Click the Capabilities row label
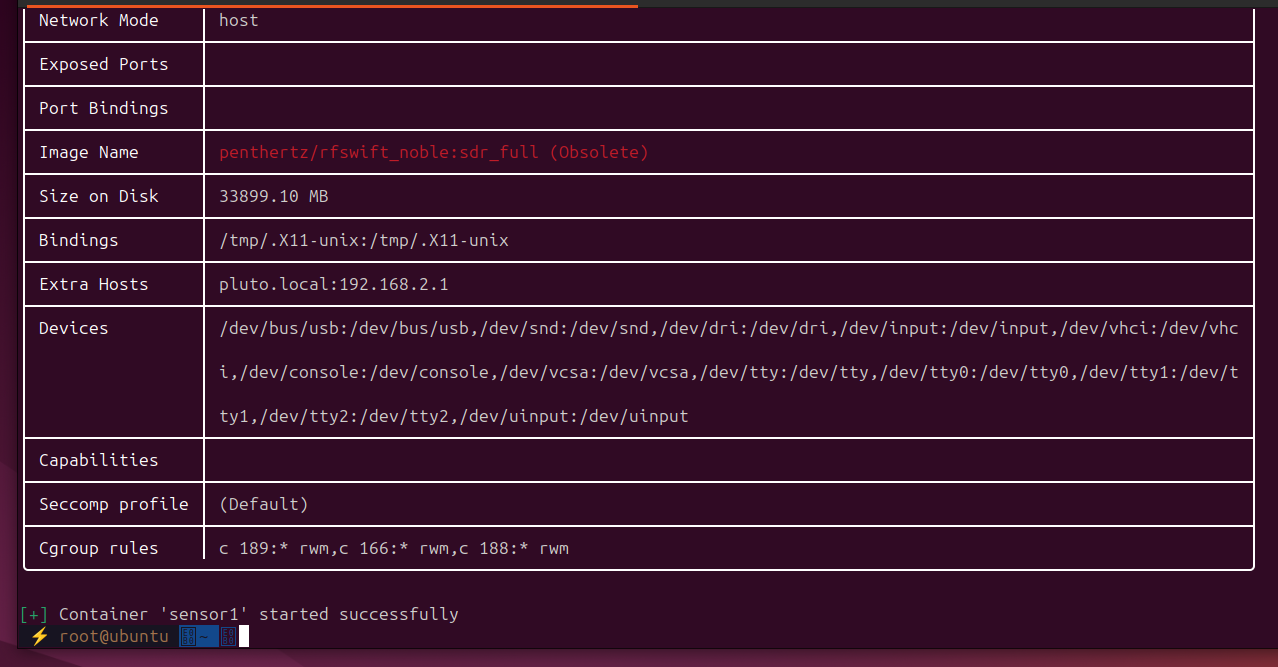Image resolution: width=1278 pixels, height=667 pixels. pyautogui.click(x=98, y=460)
